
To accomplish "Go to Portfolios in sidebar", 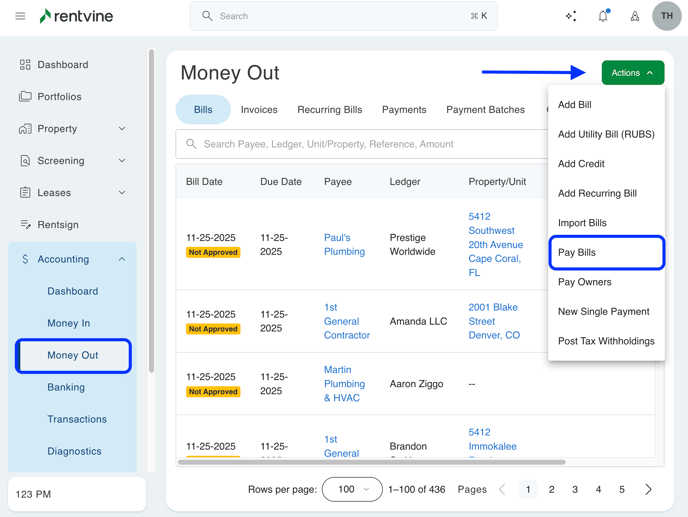I will pos(59,97).
